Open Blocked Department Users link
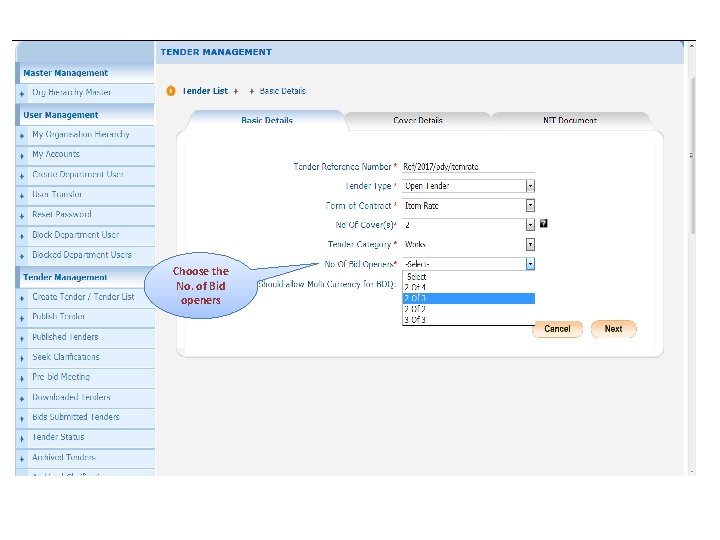Image resolution: width=720 pixels, height=540 pixels. [82, 255]
